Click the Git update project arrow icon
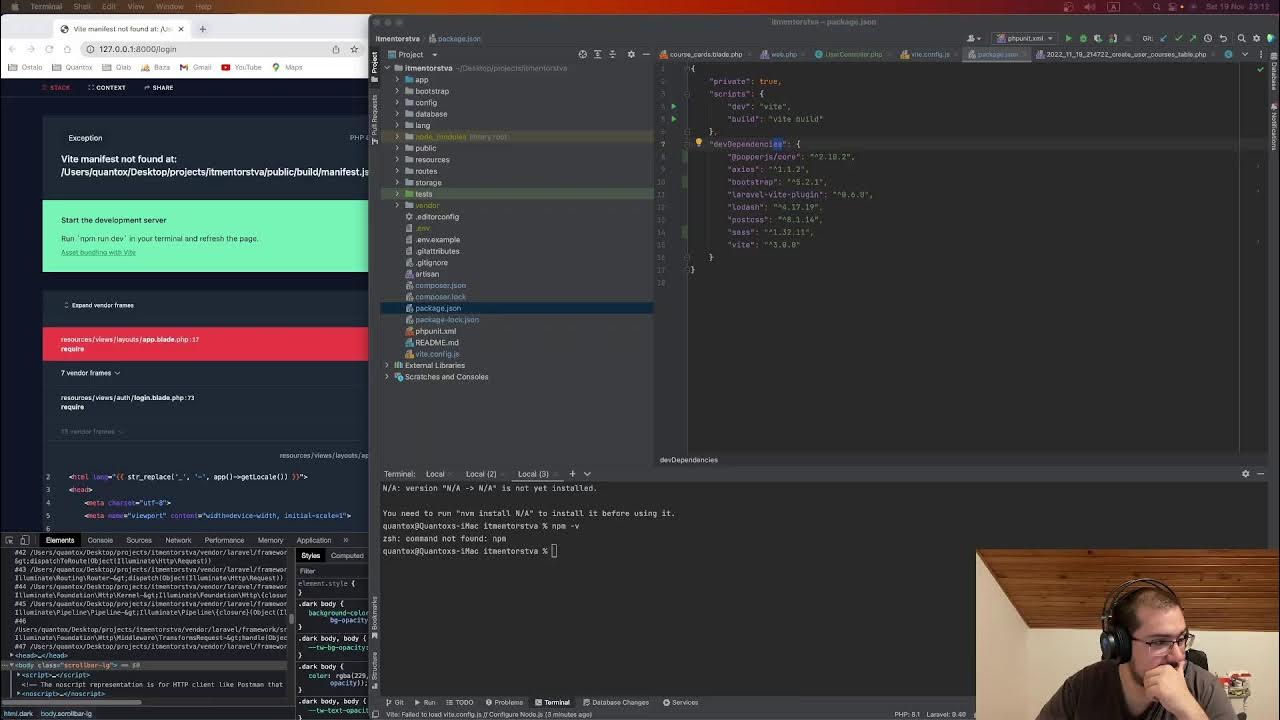The image size is (1280, 720). click(x=1163, y=38)
